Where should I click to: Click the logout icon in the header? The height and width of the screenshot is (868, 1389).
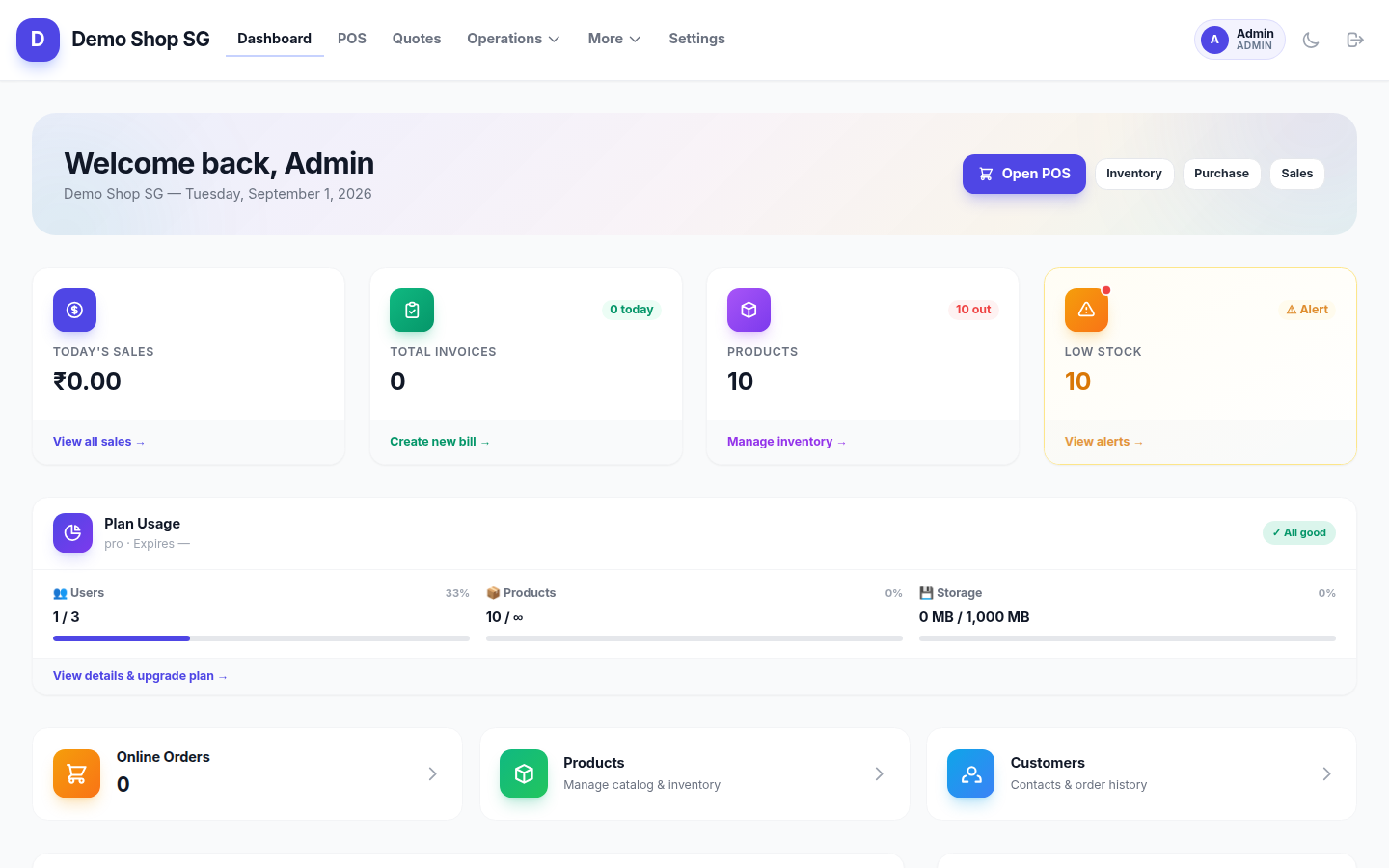coord(1355,40)
